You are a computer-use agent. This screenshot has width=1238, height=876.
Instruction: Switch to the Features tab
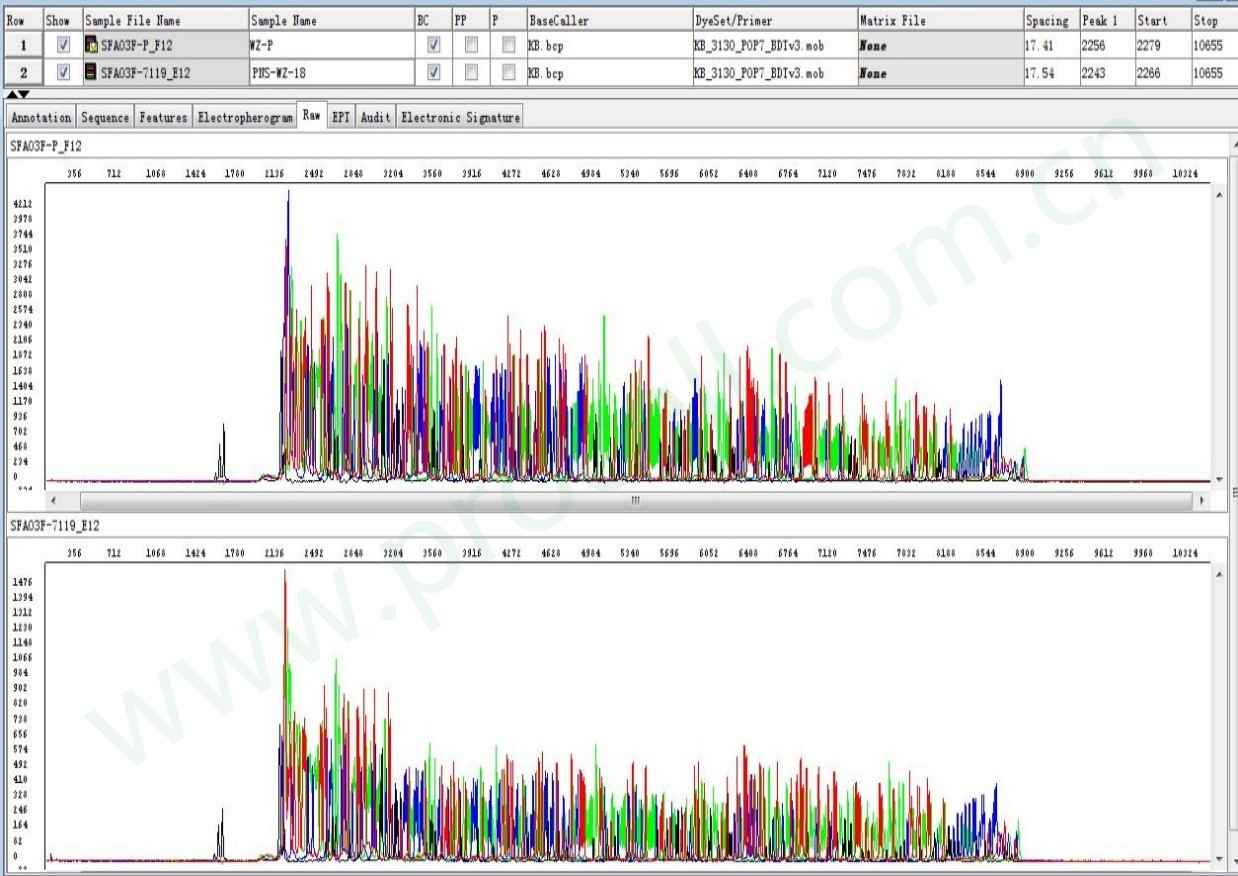(x=164, y=118)
